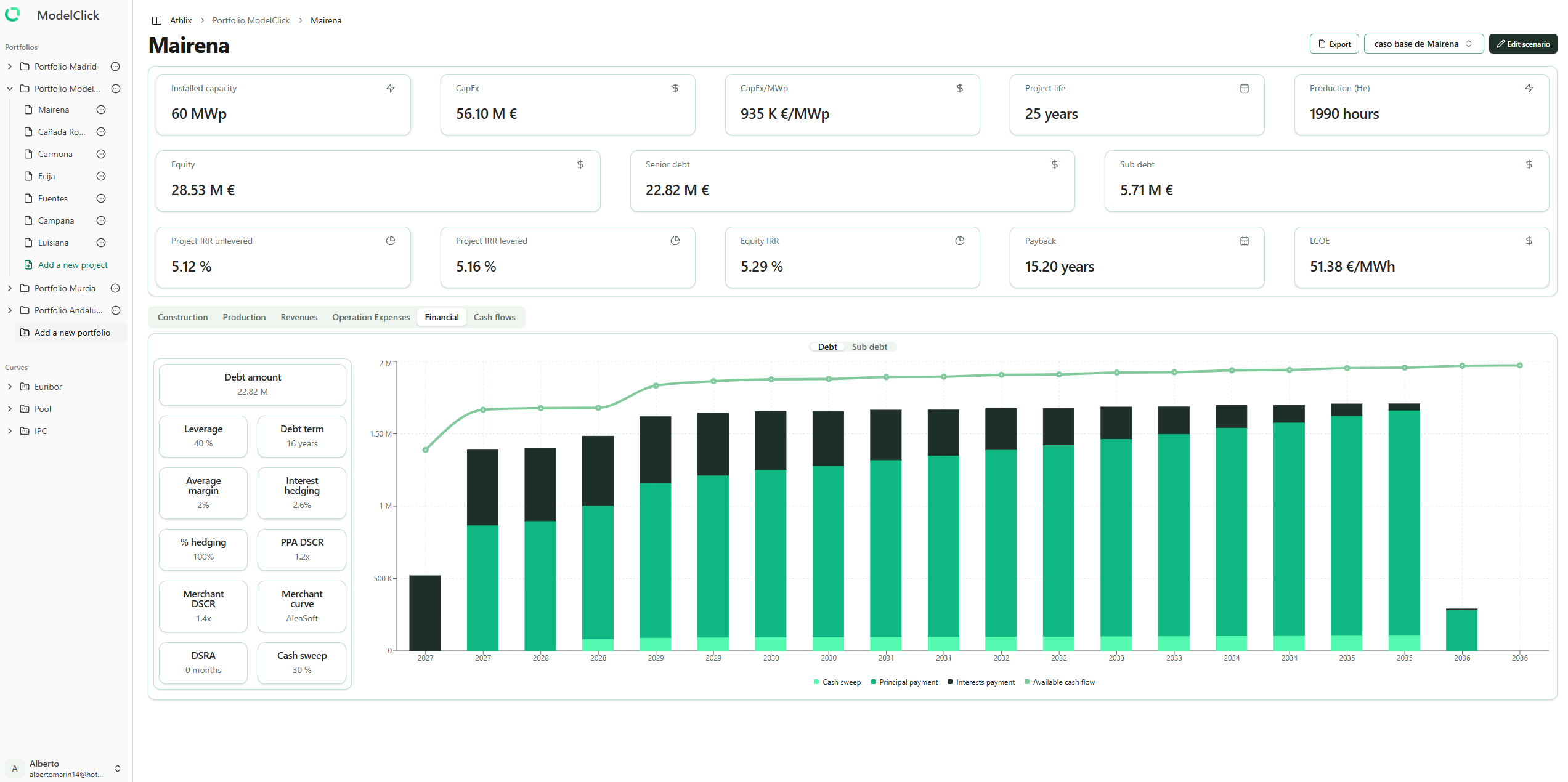Collapse the Portfolio ModelClick tree node
This screenshot has width=1568, height=782.
(x=10, y=89)
